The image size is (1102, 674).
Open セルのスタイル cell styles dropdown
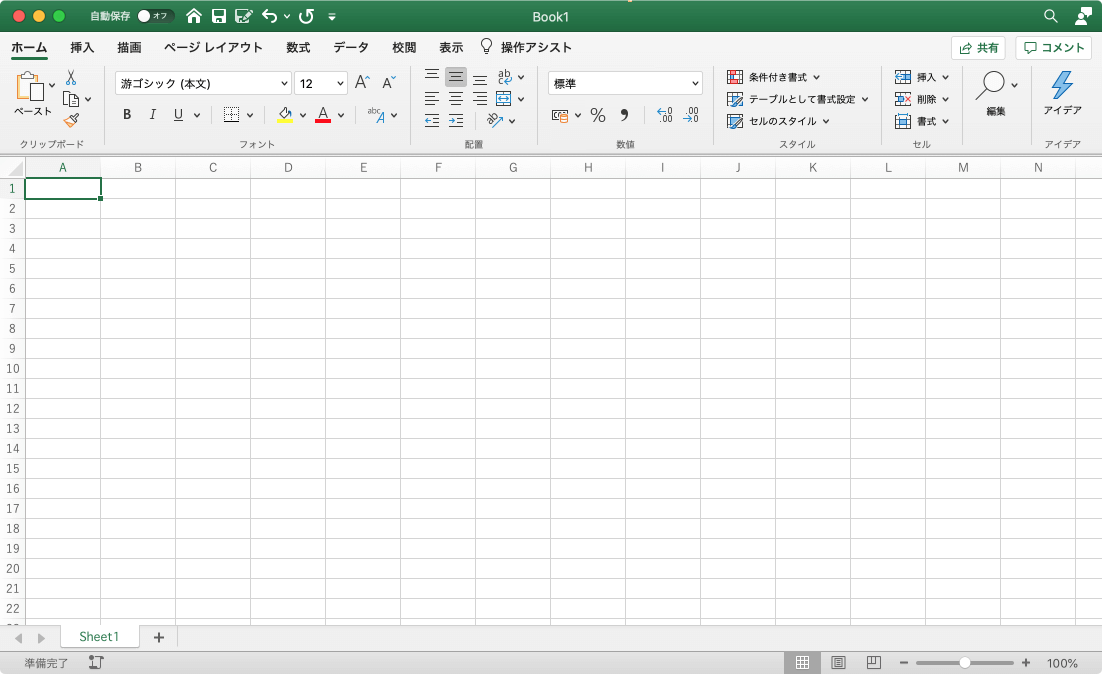pyautogui.click(x=779, y=121)
